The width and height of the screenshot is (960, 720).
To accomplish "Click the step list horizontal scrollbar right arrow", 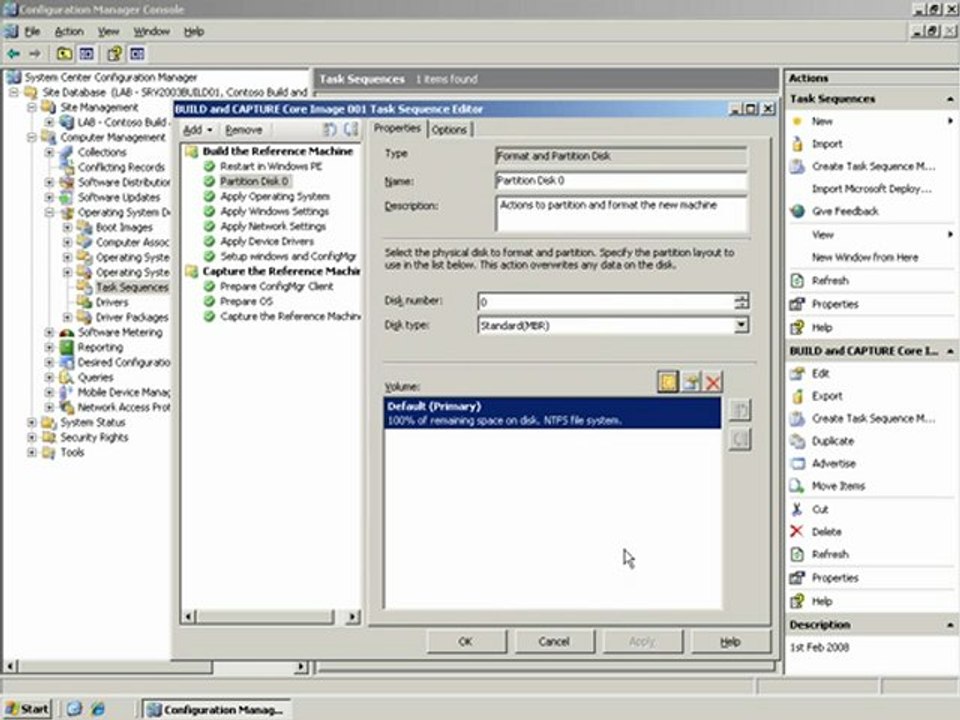I will pos(353,617).
